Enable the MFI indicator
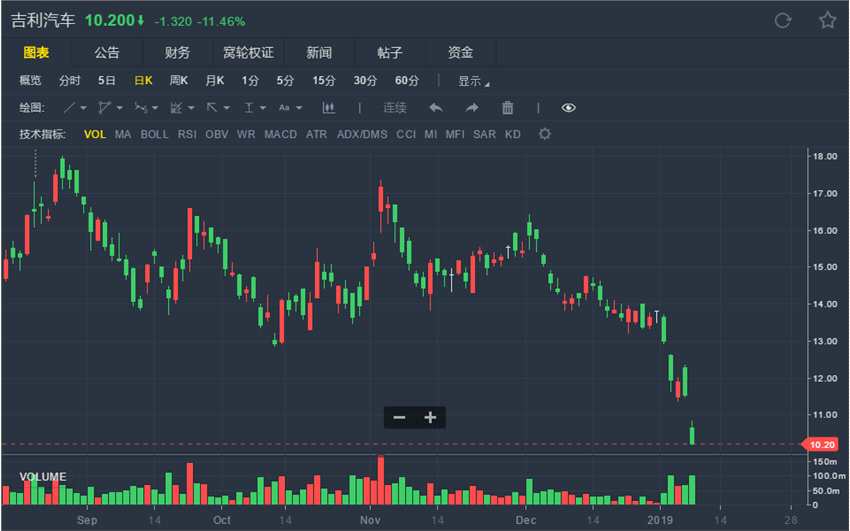Image resolution: width=850 pixels, height=531 pixels. coord(455,134)
